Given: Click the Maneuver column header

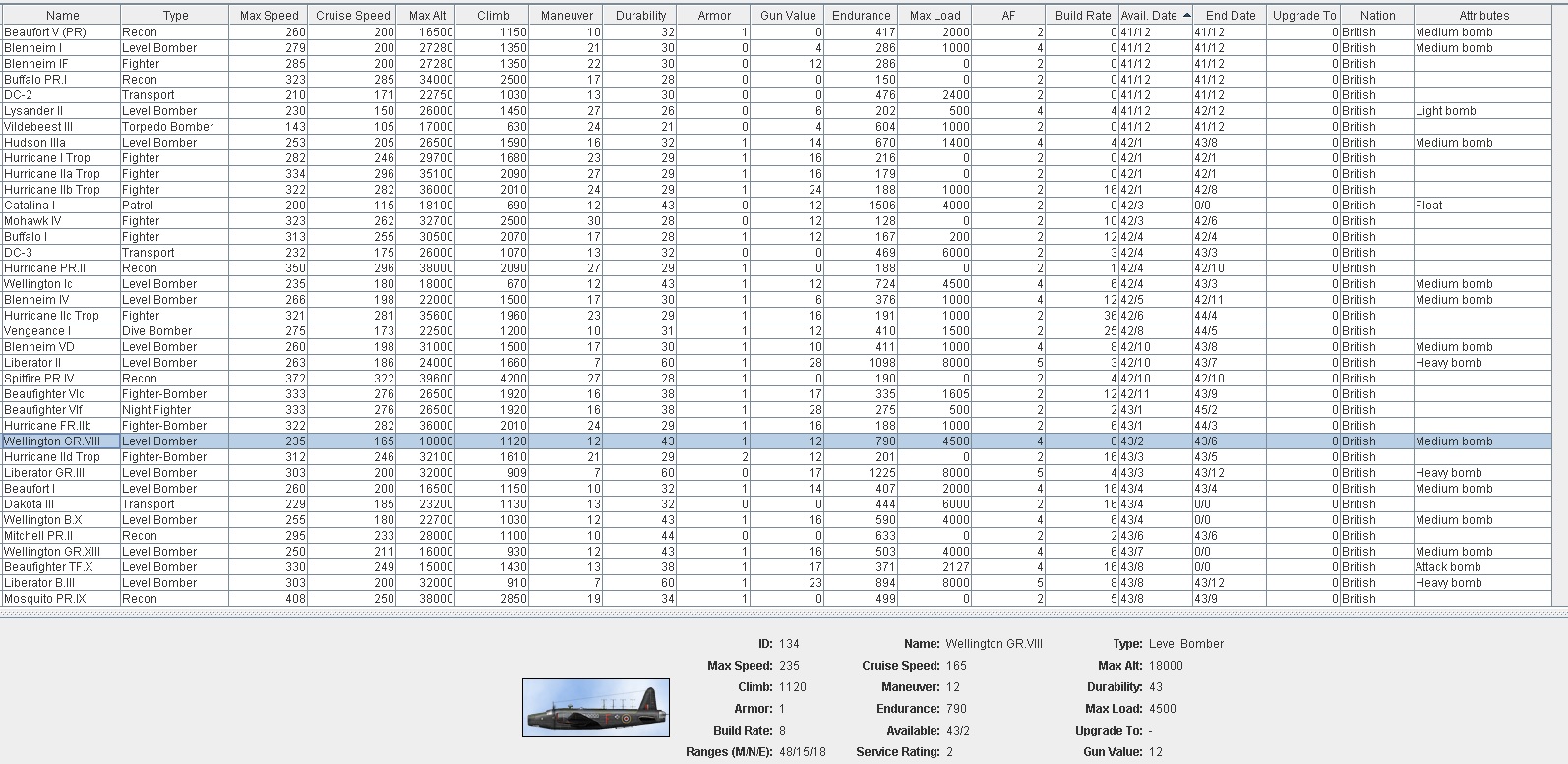Looking at the screenshot, I should [x=567, y=15].
